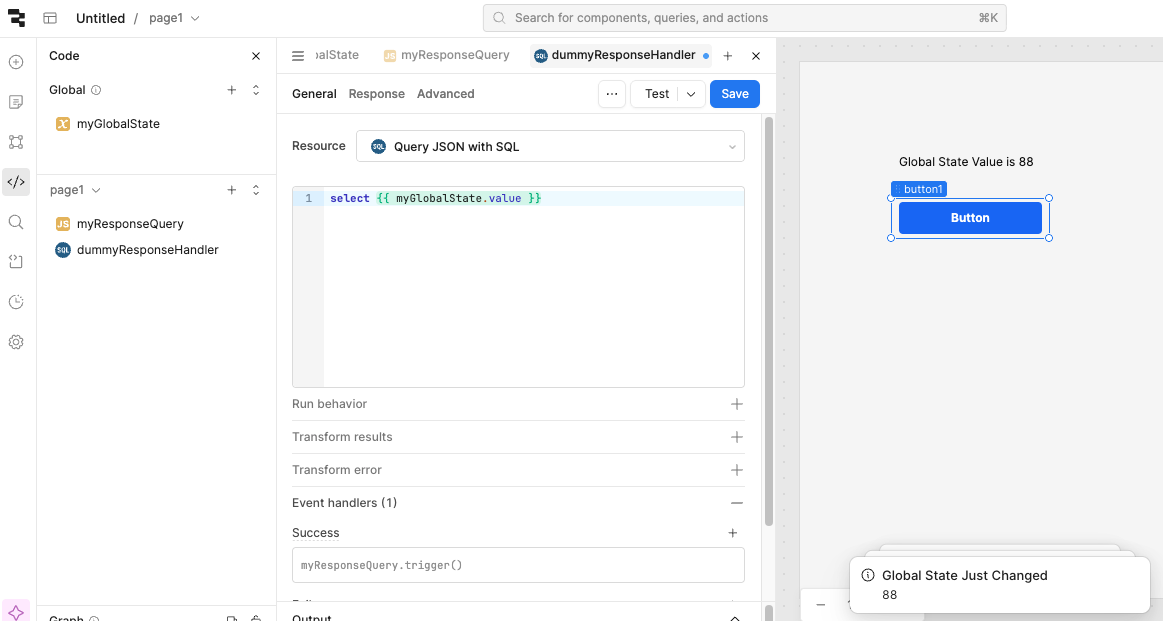Open the Search magnifier icon in left sidebar
The image size is (1163, 621).
[x=16, y=222]
